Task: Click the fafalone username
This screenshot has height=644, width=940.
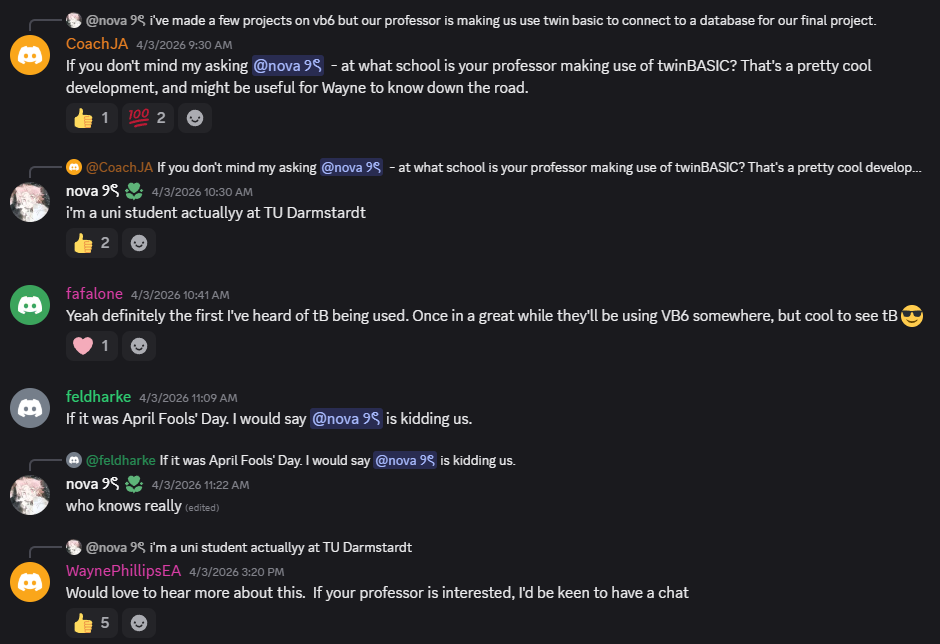Action: point(94,293)
